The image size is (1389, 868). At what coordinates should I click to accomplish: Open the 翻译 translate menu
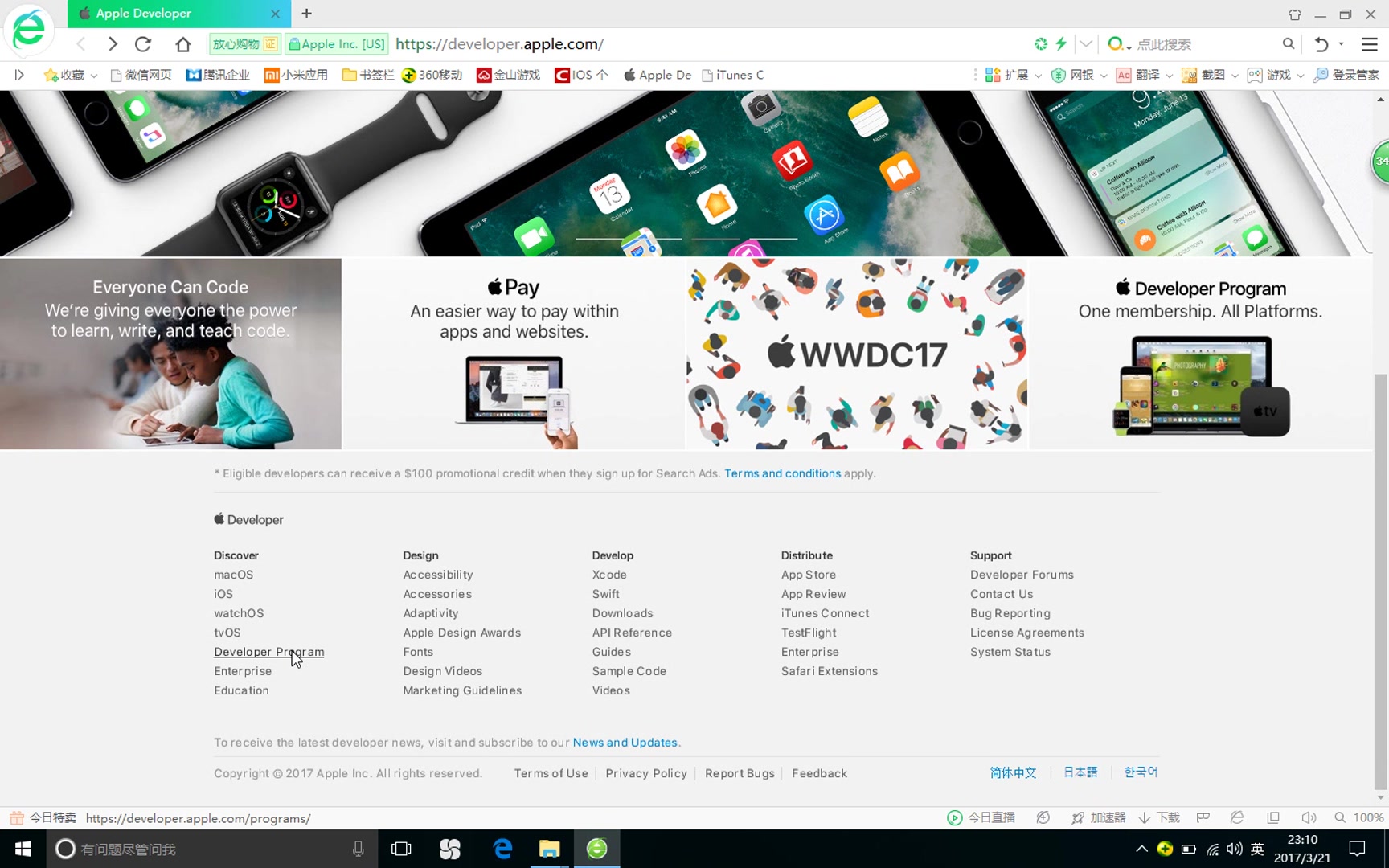tap(1144, 75)
